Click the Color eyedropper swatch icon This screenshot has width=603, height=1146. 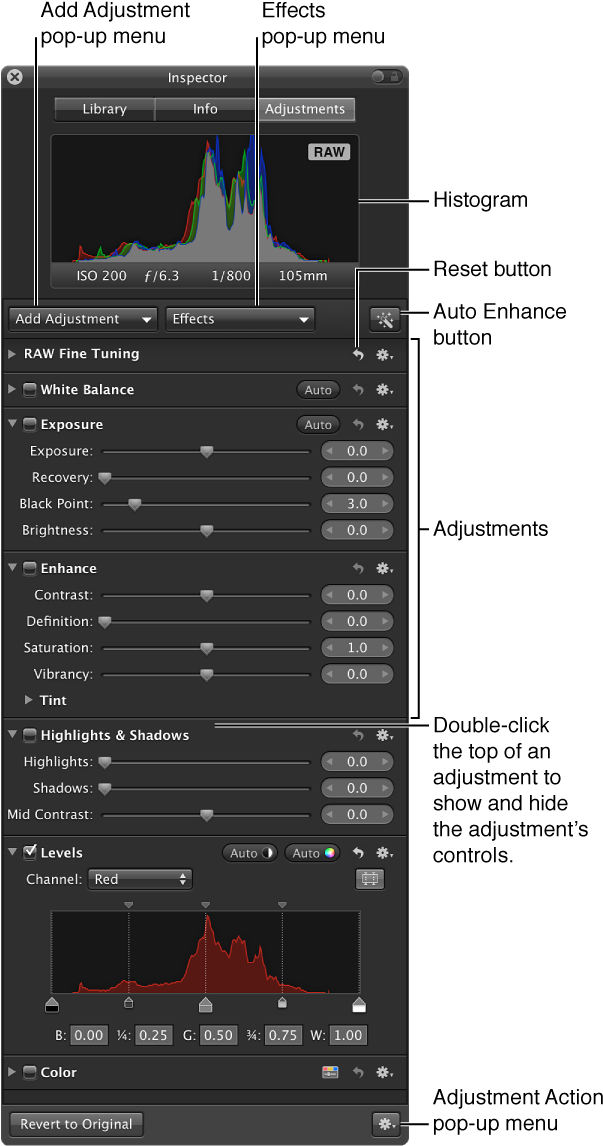pyautogui.click(x=330, y=1072)
